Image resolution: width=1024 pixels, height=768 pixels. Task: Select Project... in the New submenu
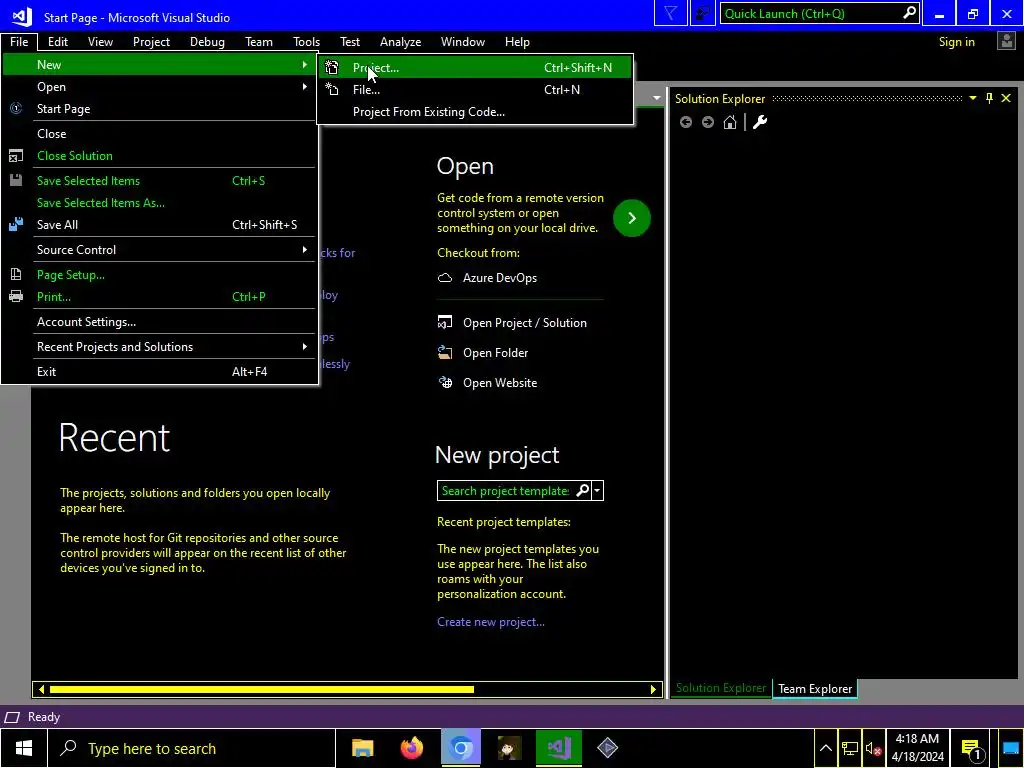tap(474, 67)
